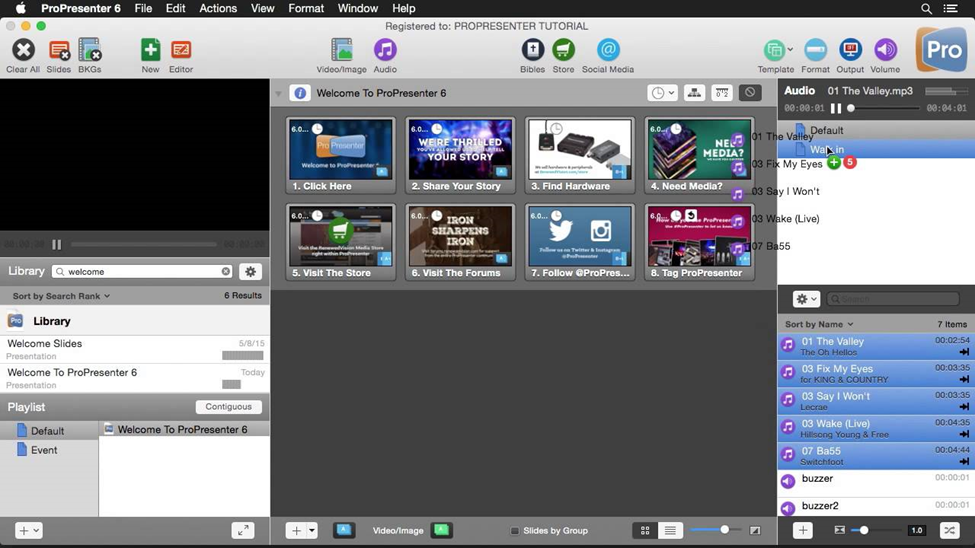
Task: Click the library search field
Action: 143,272
